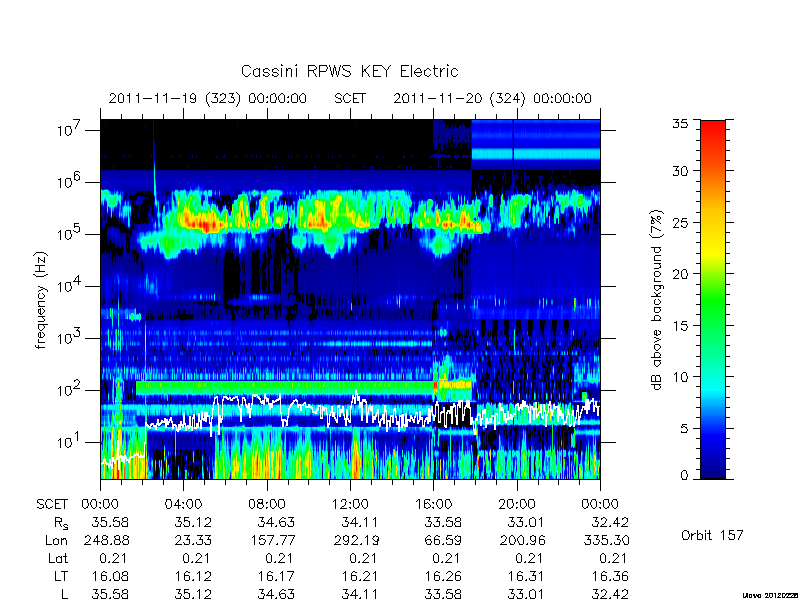The width and height of the screenshot is (800, 600).
Task: Click the '15' colorbar tick label
Action: point(683,326)
